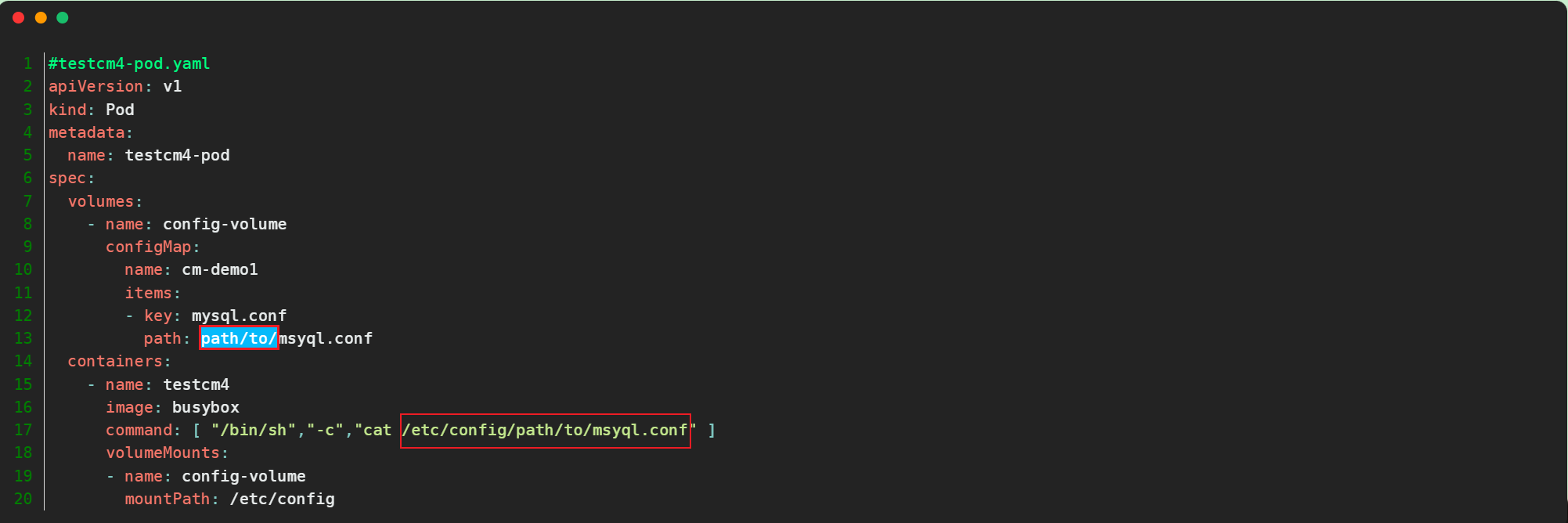Viewport: 1568px width, 523px height.
Task: Click the apiVersion key on line 2
Action: tap(96, 86)
